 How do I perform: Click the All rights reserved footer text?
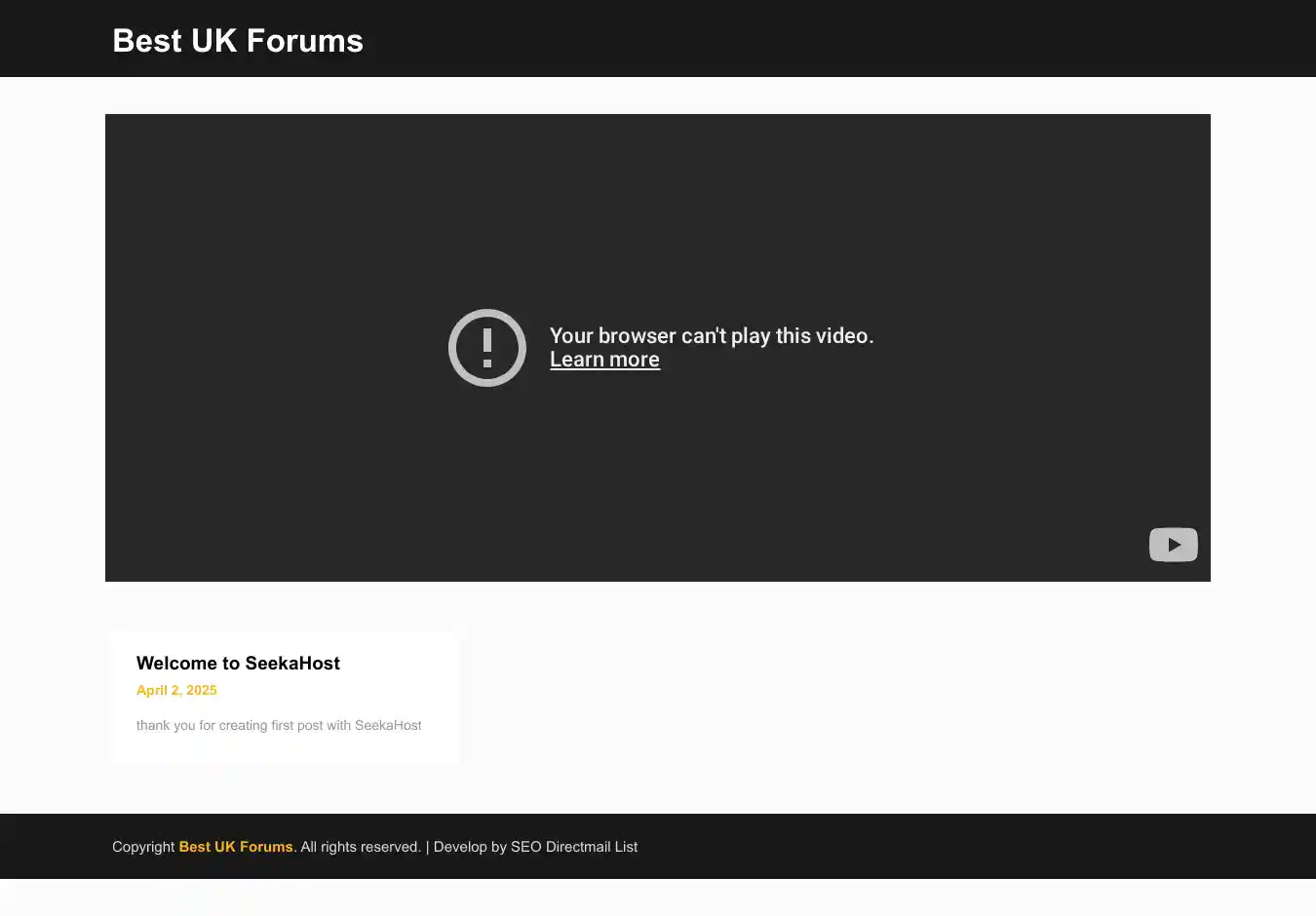click(361, 847)
